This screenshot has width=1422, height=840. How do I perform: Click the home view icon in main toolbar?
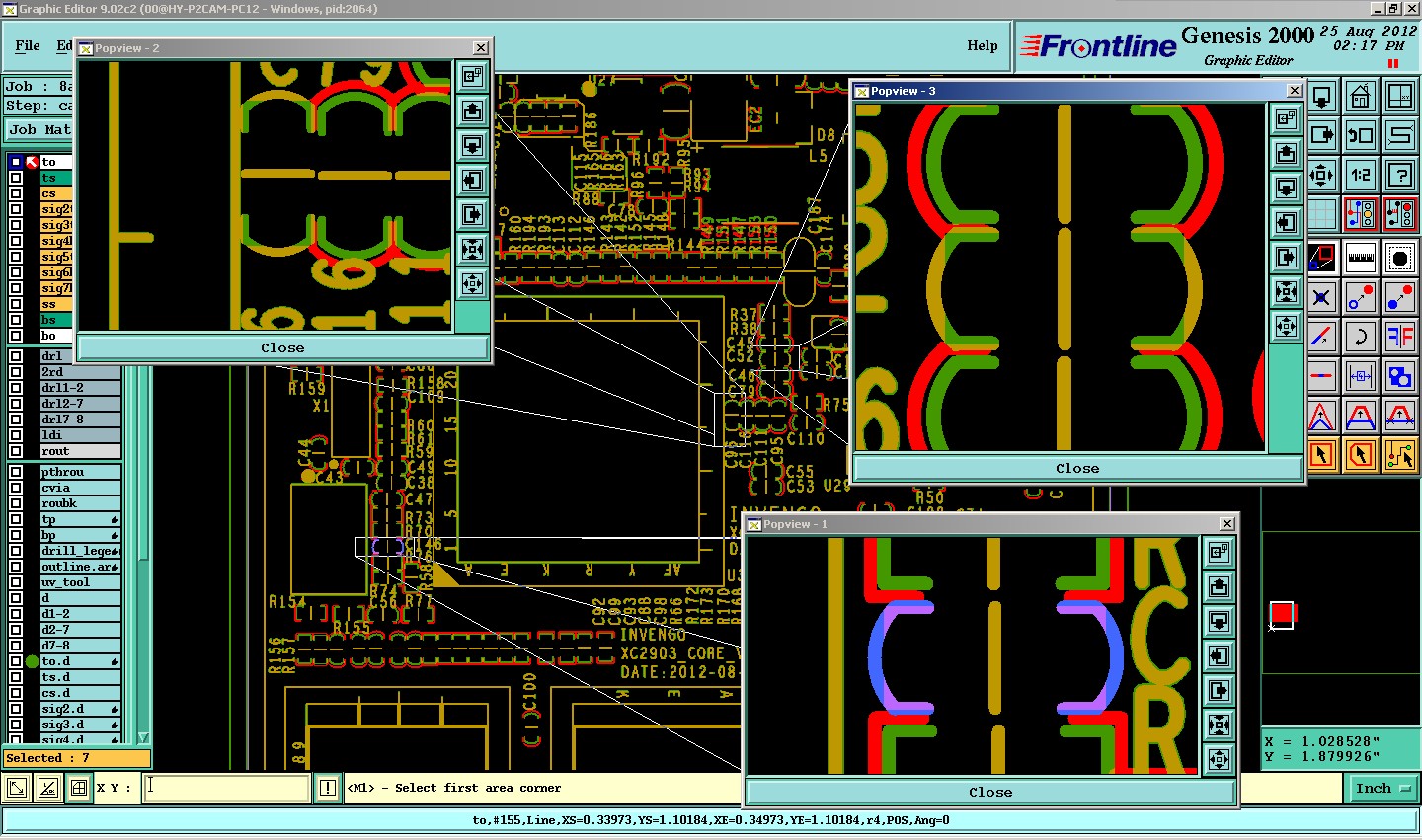(x=1361, y=97)
